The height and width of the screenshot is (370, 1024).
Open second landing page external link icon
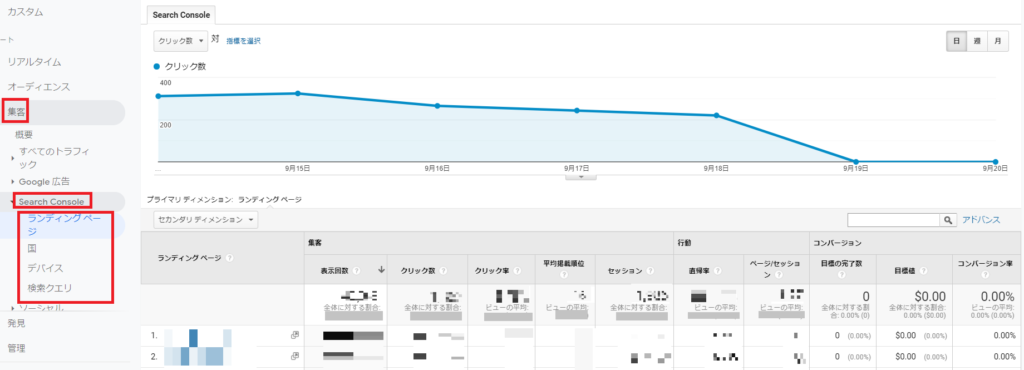pos(295,356)
